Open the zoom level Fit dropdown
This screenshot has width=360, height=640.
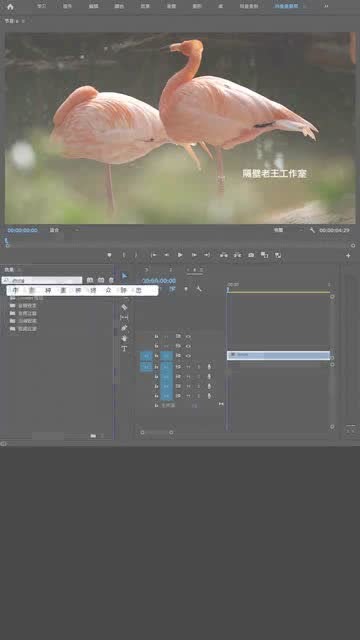[63, 230]
